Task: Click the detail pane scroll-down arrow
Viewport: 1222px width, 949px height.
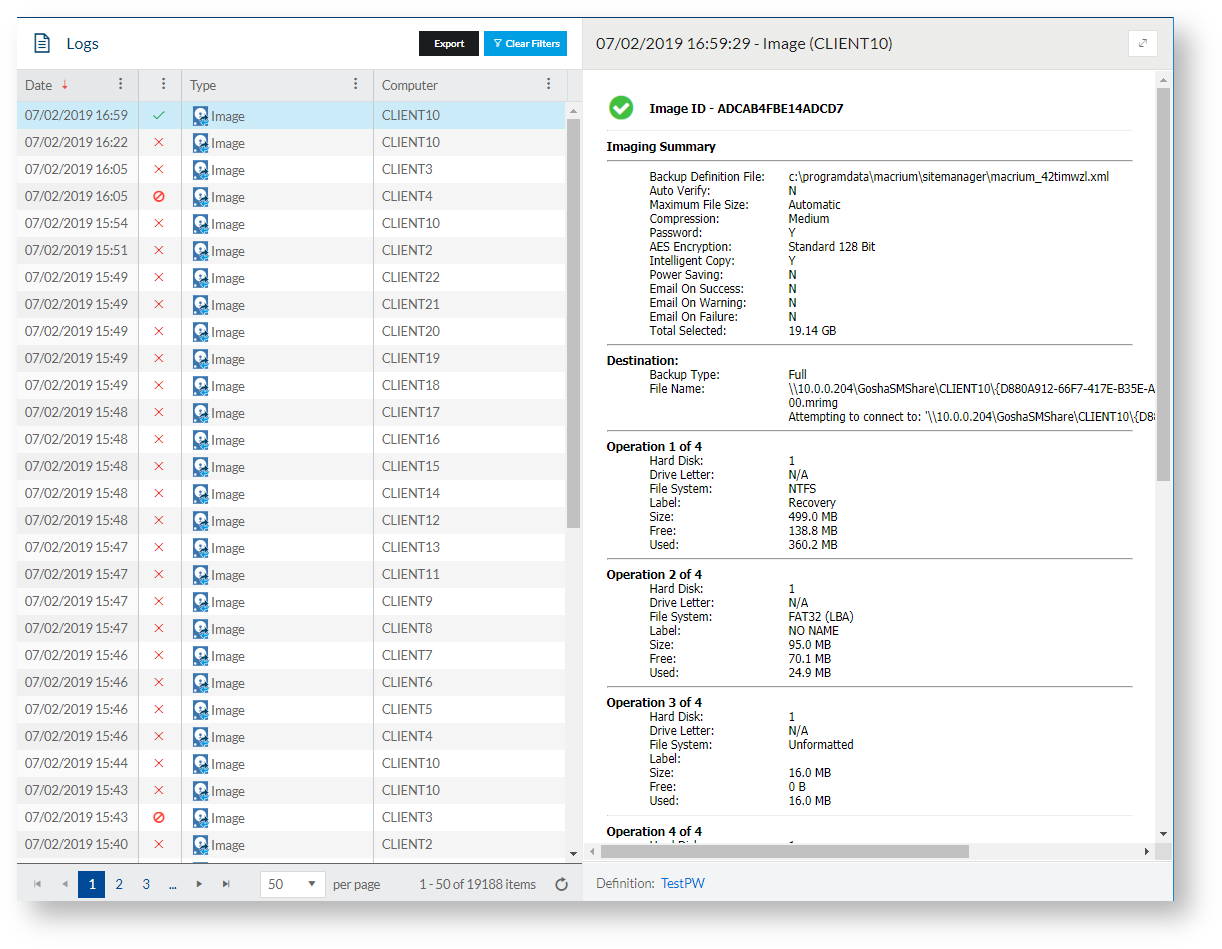Action: pos(1163,833)
